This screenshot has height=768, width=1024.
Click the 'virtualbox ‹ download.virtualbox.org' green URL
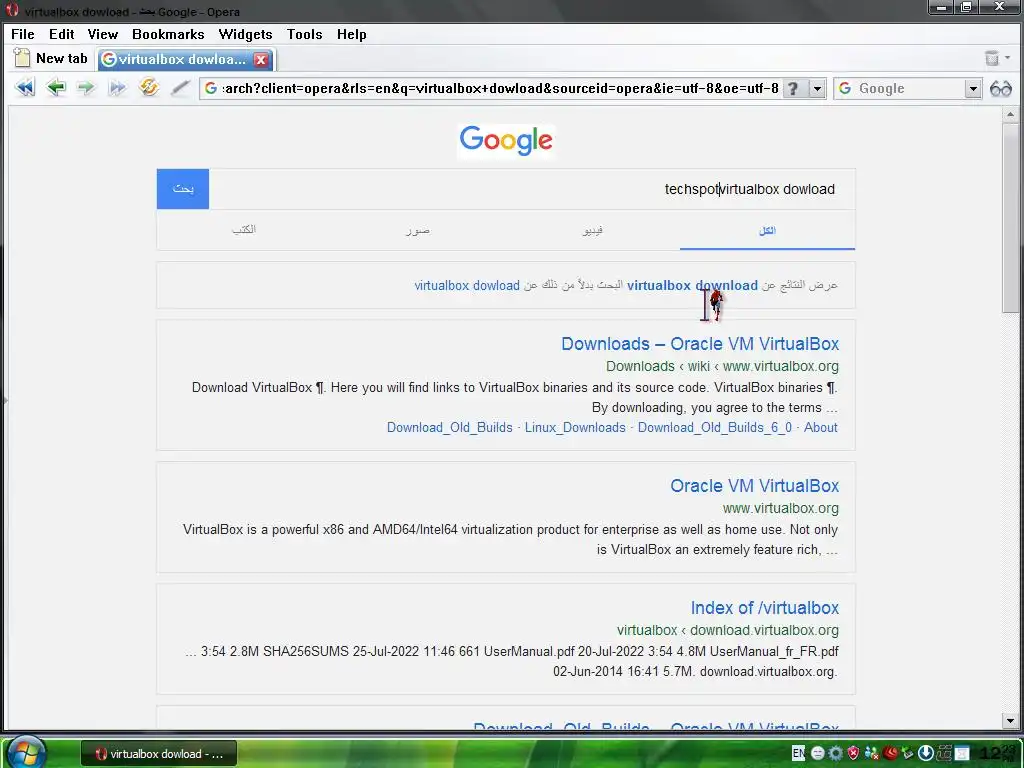click(728, 630)
